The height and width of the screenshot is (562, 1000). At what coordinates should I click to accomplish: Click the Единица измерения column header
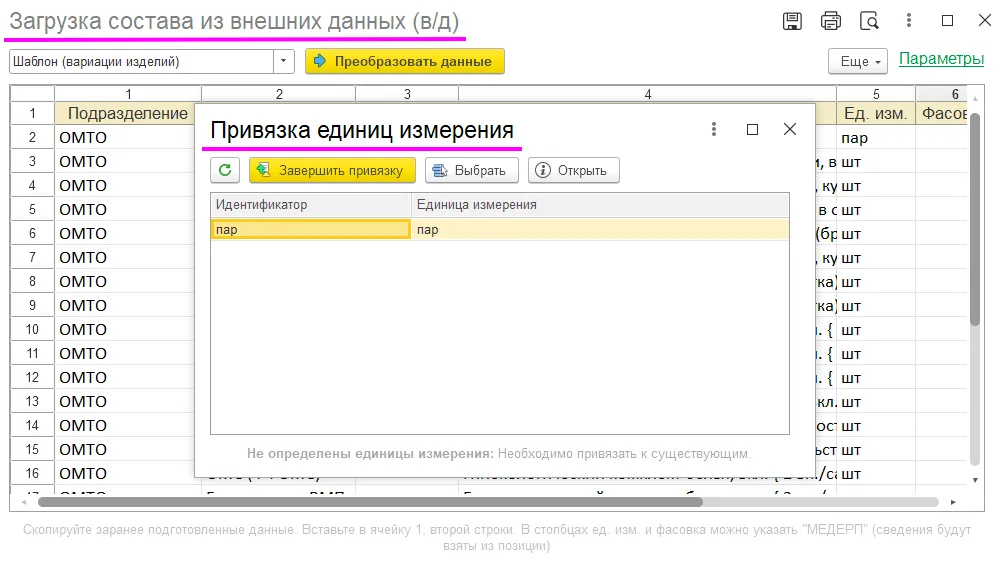[600, 205]
